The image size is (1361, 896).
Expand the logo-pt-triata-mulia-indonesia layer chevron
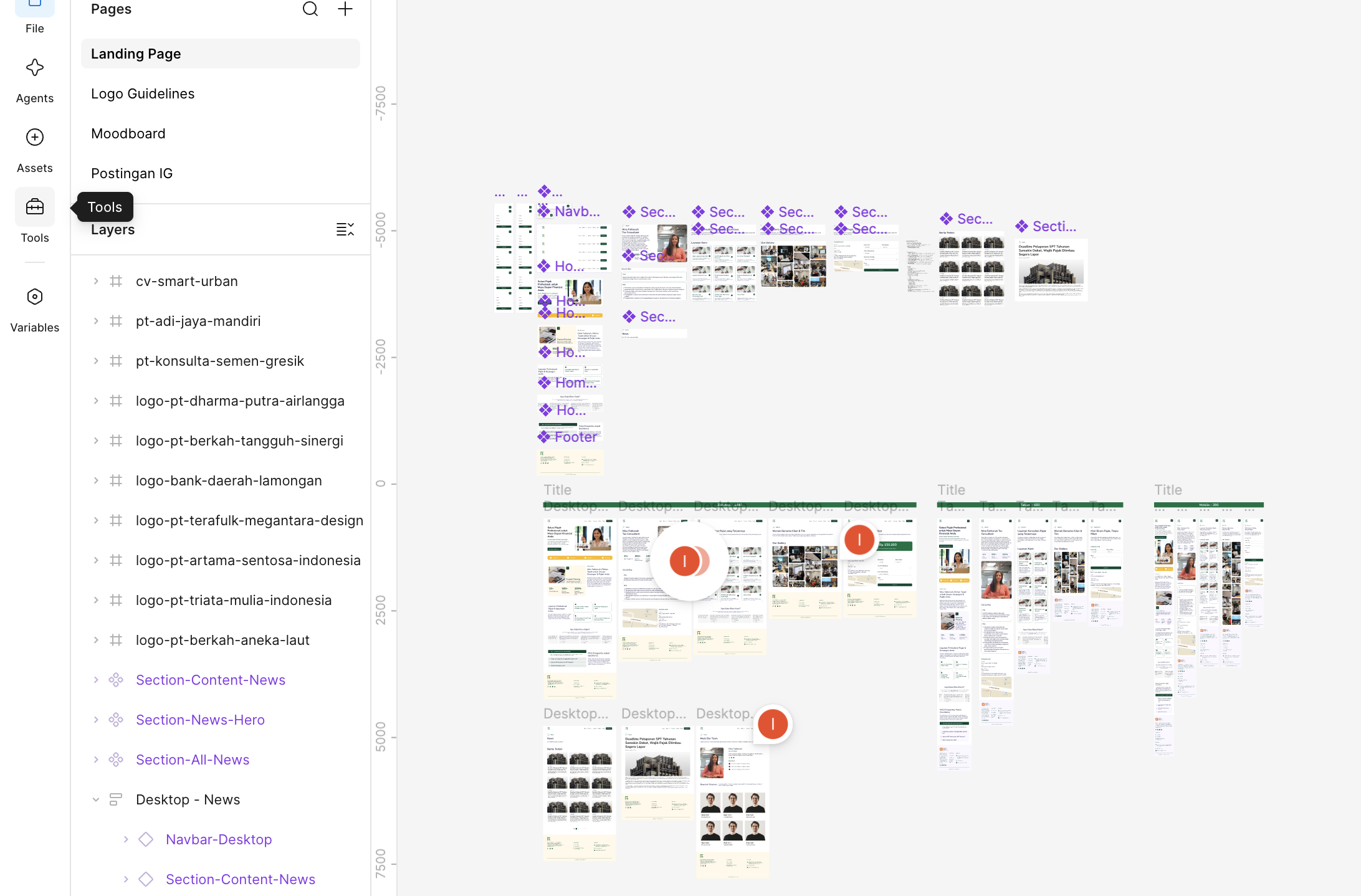click(x=96, y=601)
